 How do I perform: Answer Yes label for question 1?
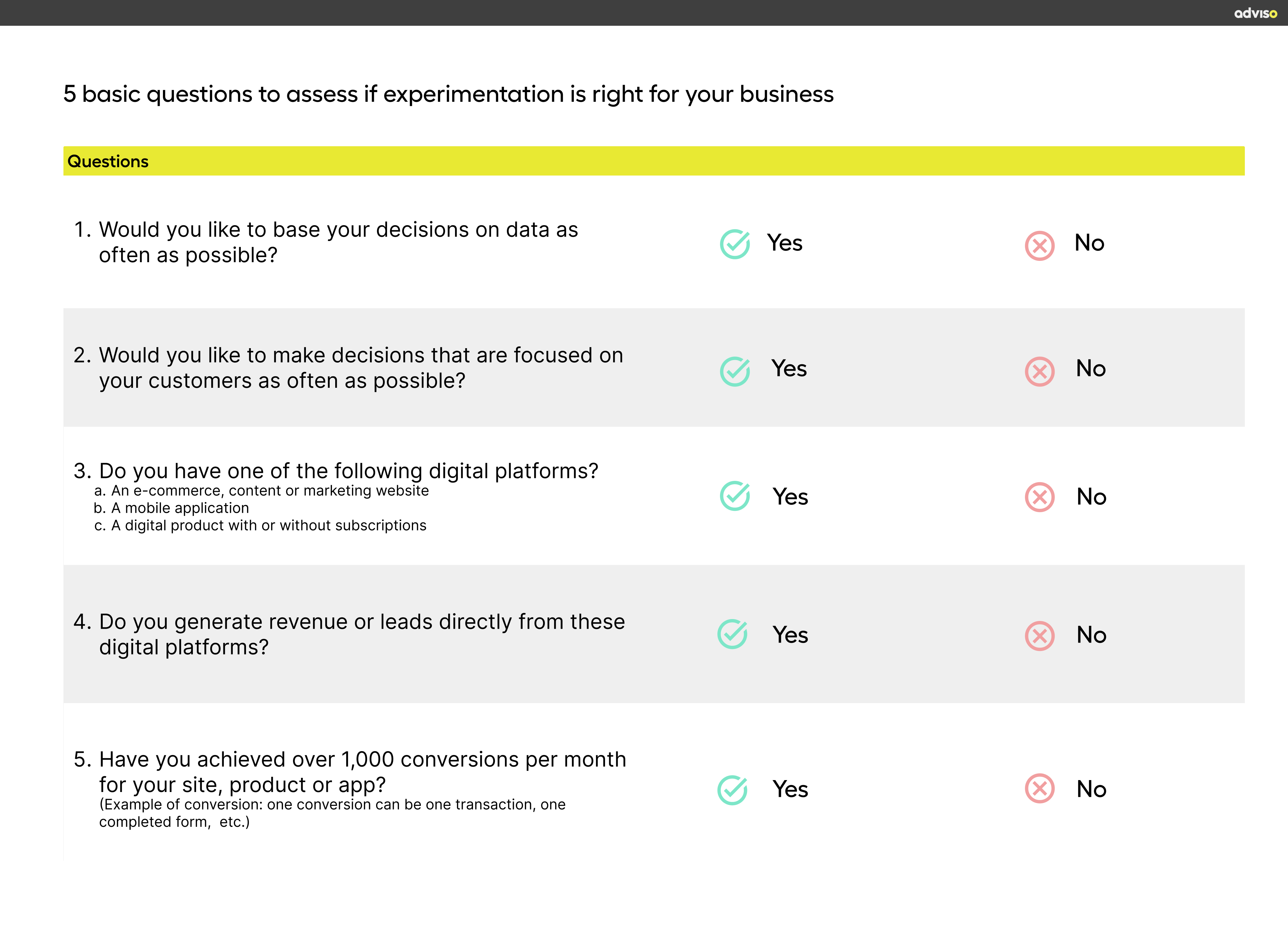785,243
